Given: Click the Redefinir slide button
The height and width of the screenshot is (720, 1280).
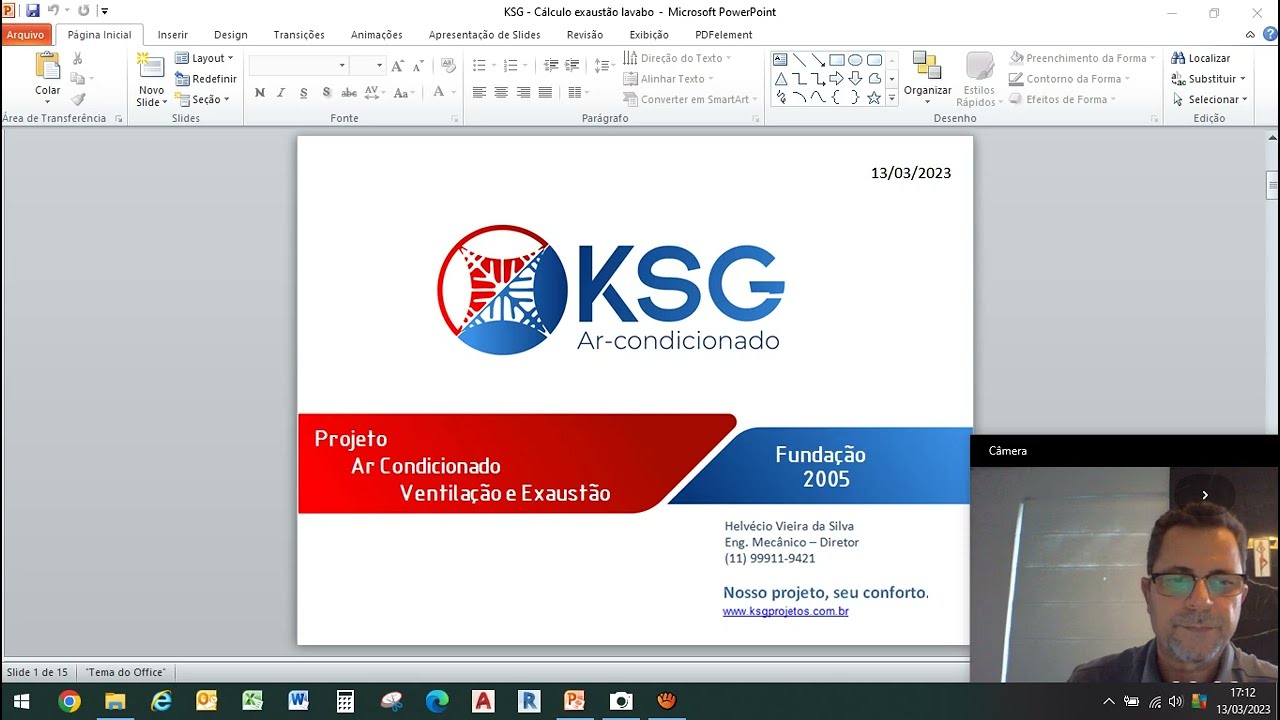Looking at the screenshot, I should coord(206,79).
